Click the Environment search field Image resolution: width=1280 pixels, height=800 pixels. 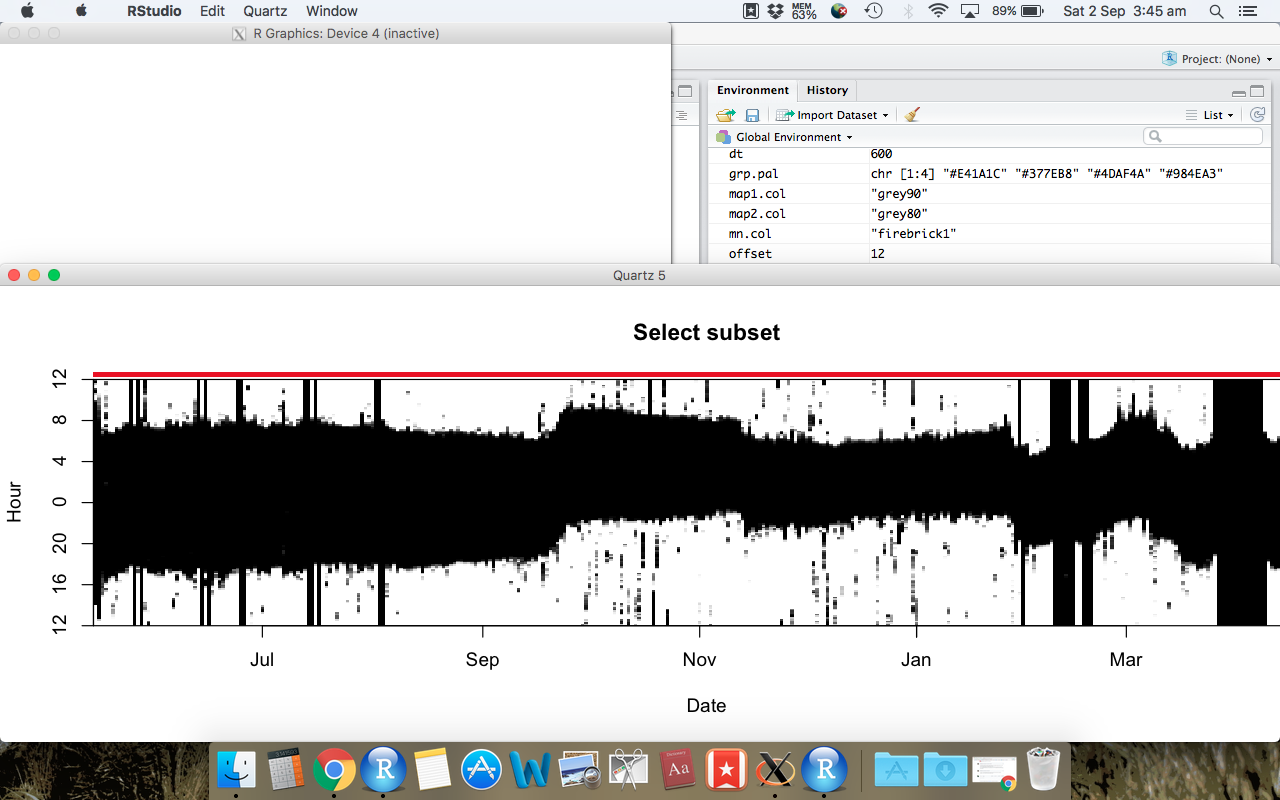[x=1202, y=135]
